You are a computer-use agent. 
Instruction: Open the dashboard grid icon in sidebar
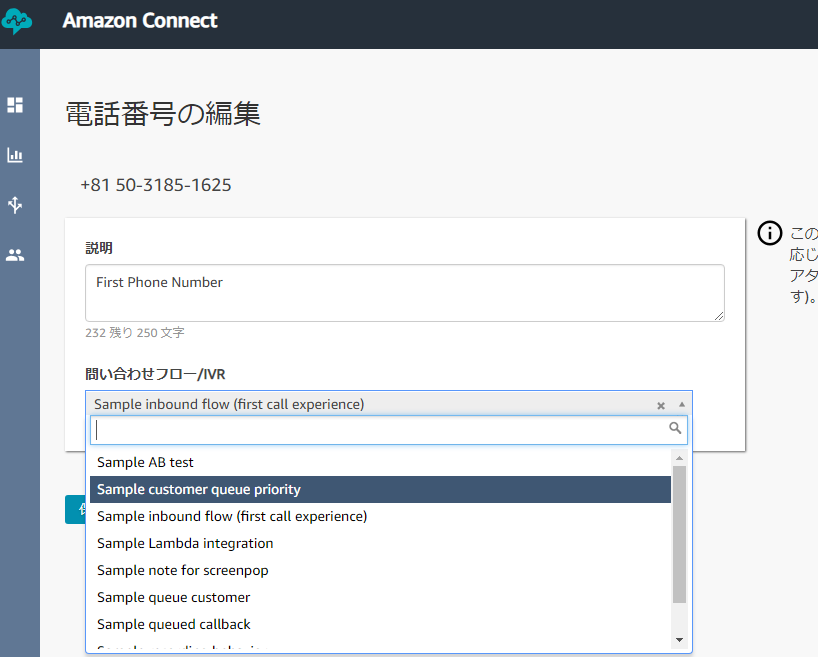pyautogui.click(x=15, y=105)
